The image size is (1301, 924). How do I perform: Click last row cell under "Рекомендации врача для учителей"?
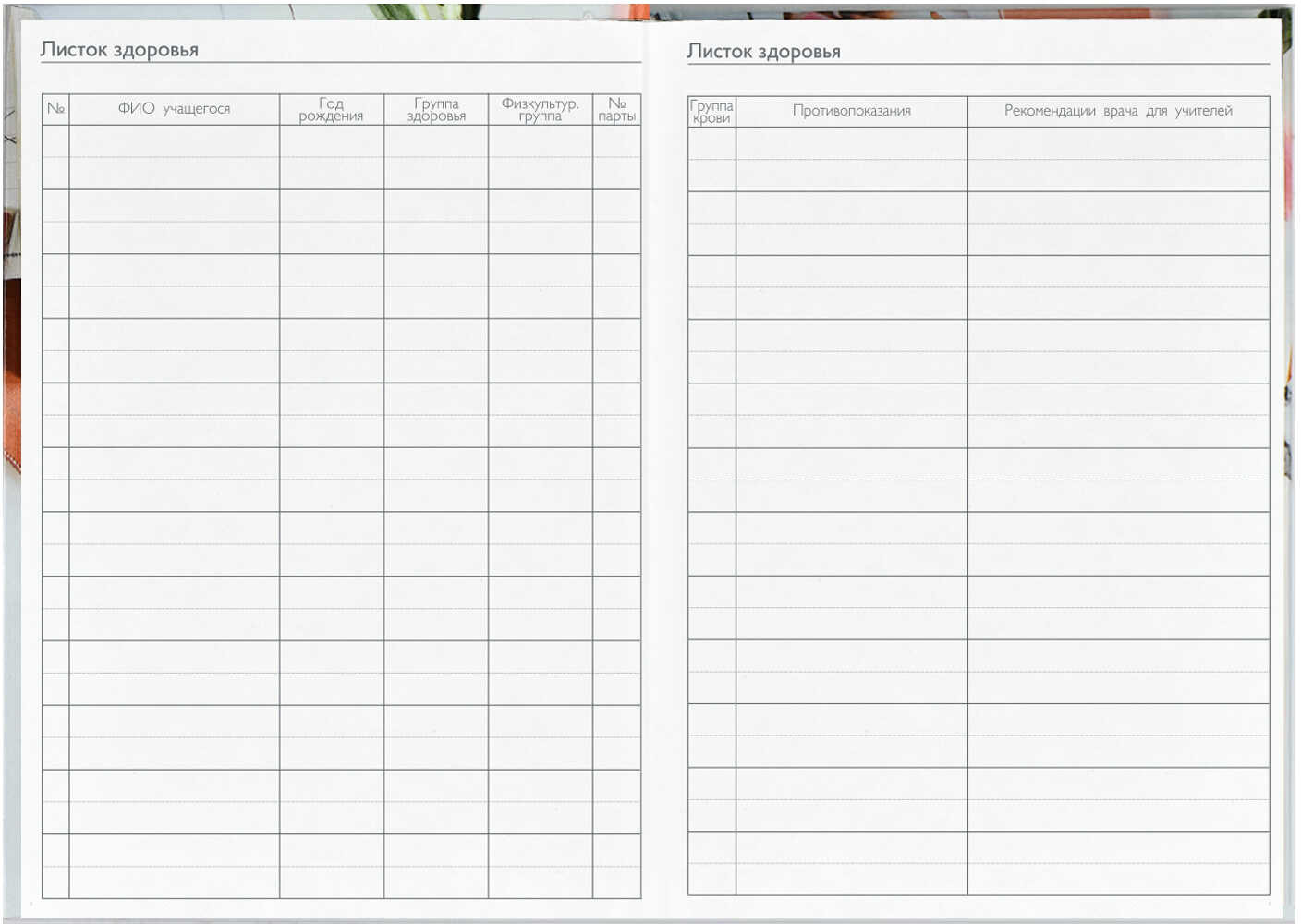tap(1118, 863)
